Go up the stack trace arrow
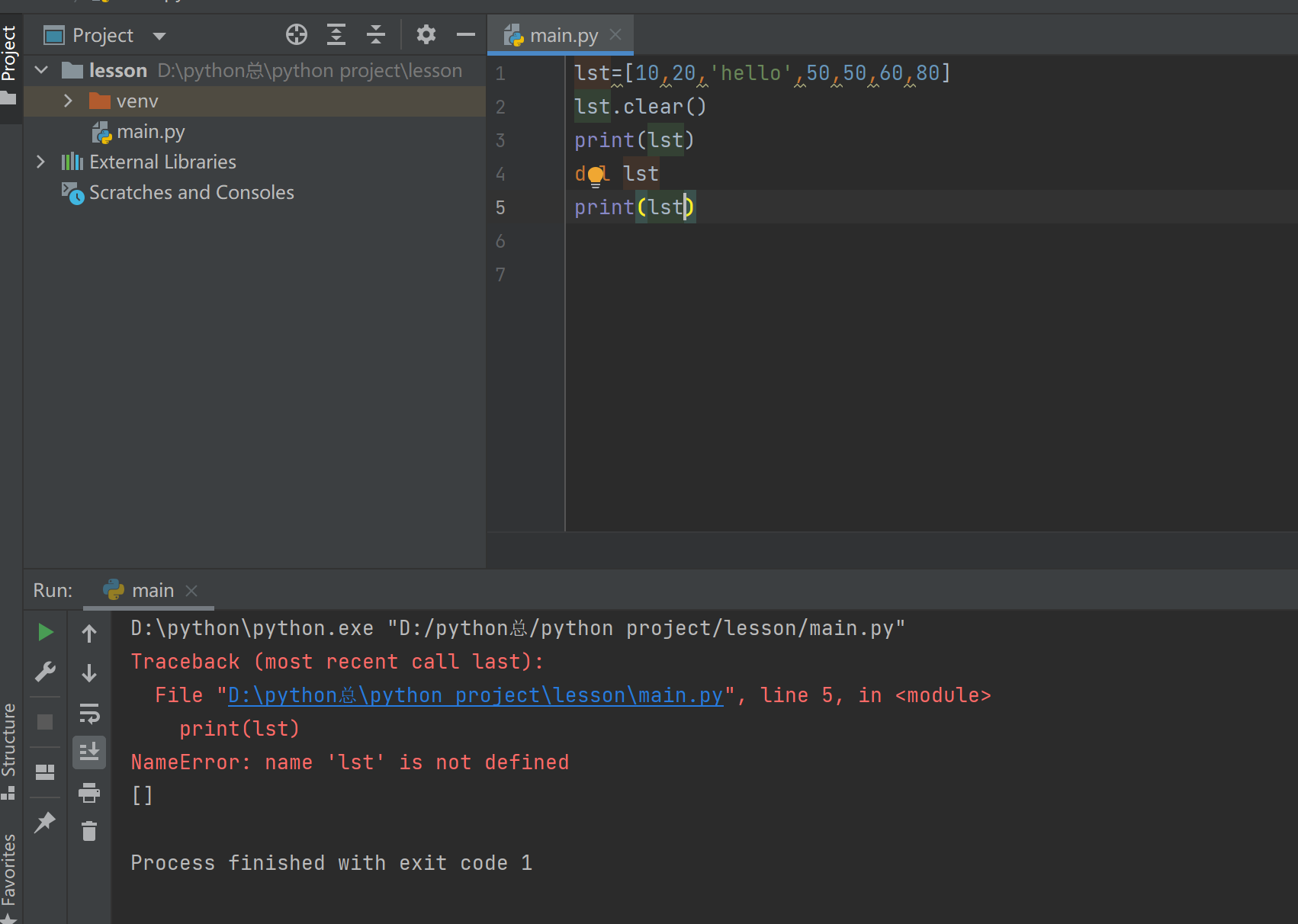1298x924 pixels. pyautogui.click(x=89, y=633)
